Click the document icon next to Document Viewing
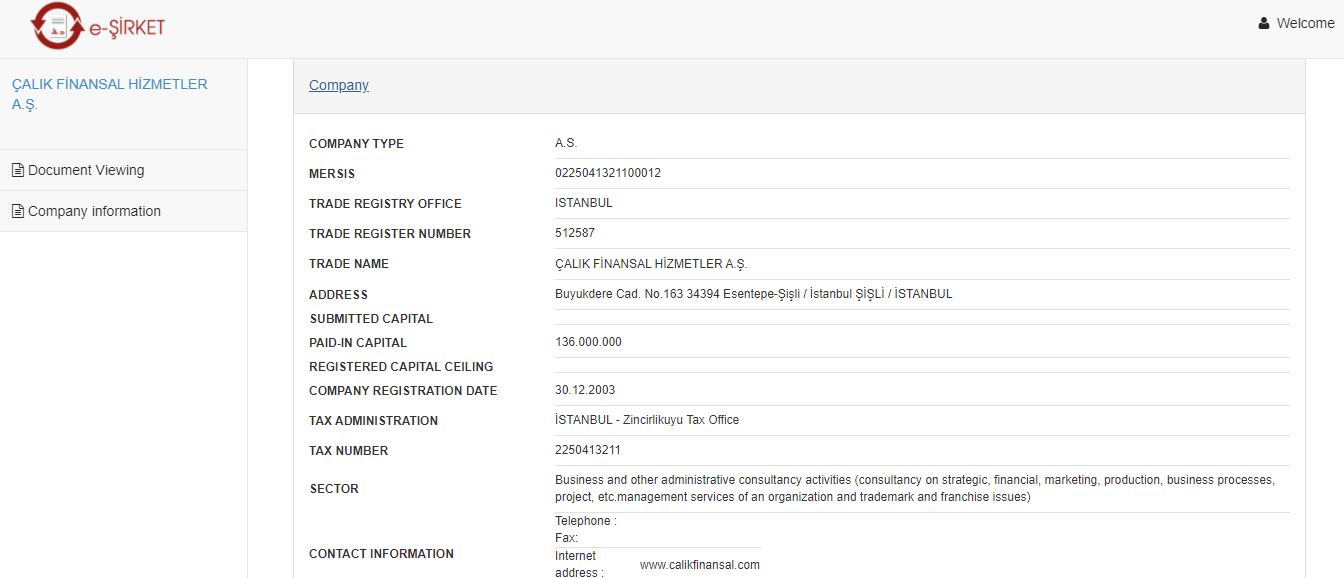 18,170
